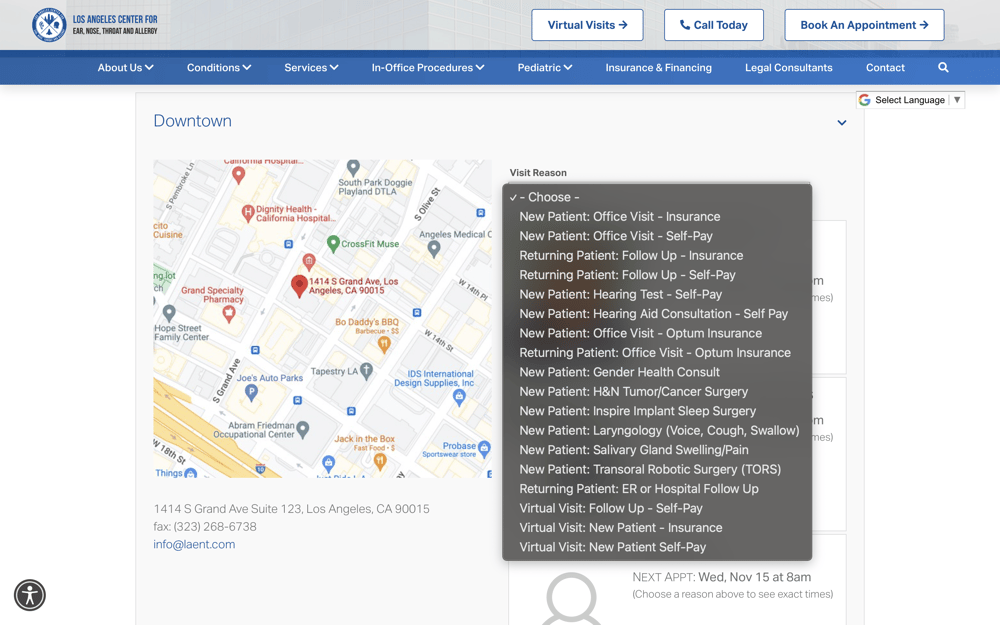This screenshot has height=625, width=1000.
Task: Click the Grand Specialty Pharmacy marker
Action: (x=229, y=314)
